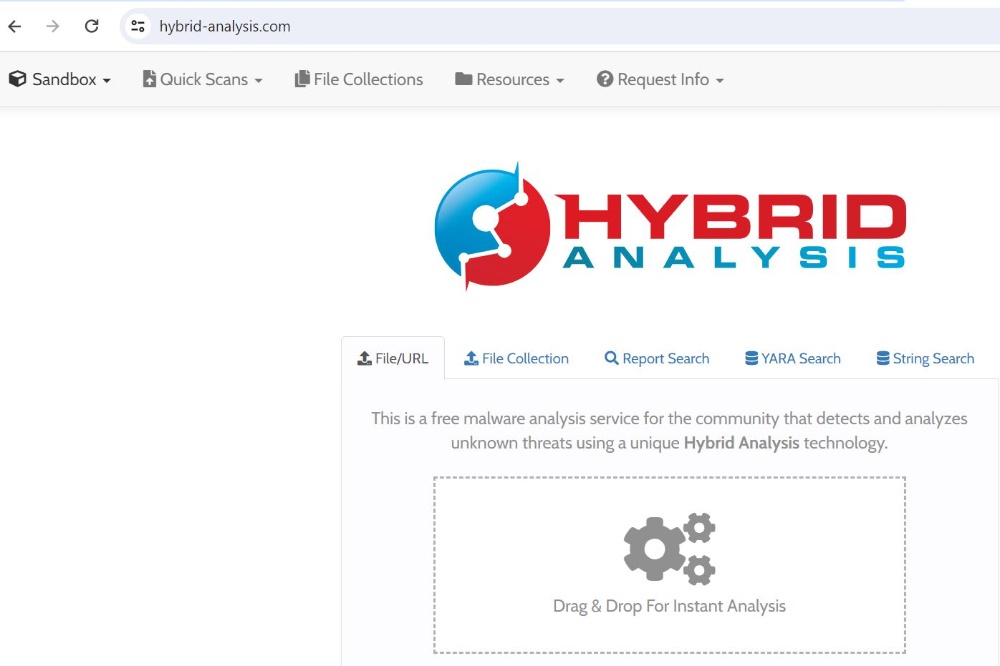Click the gears icon in the drop zone
Image resolution: width=1000 pixels, height=666 pixels.
point(670,549)
